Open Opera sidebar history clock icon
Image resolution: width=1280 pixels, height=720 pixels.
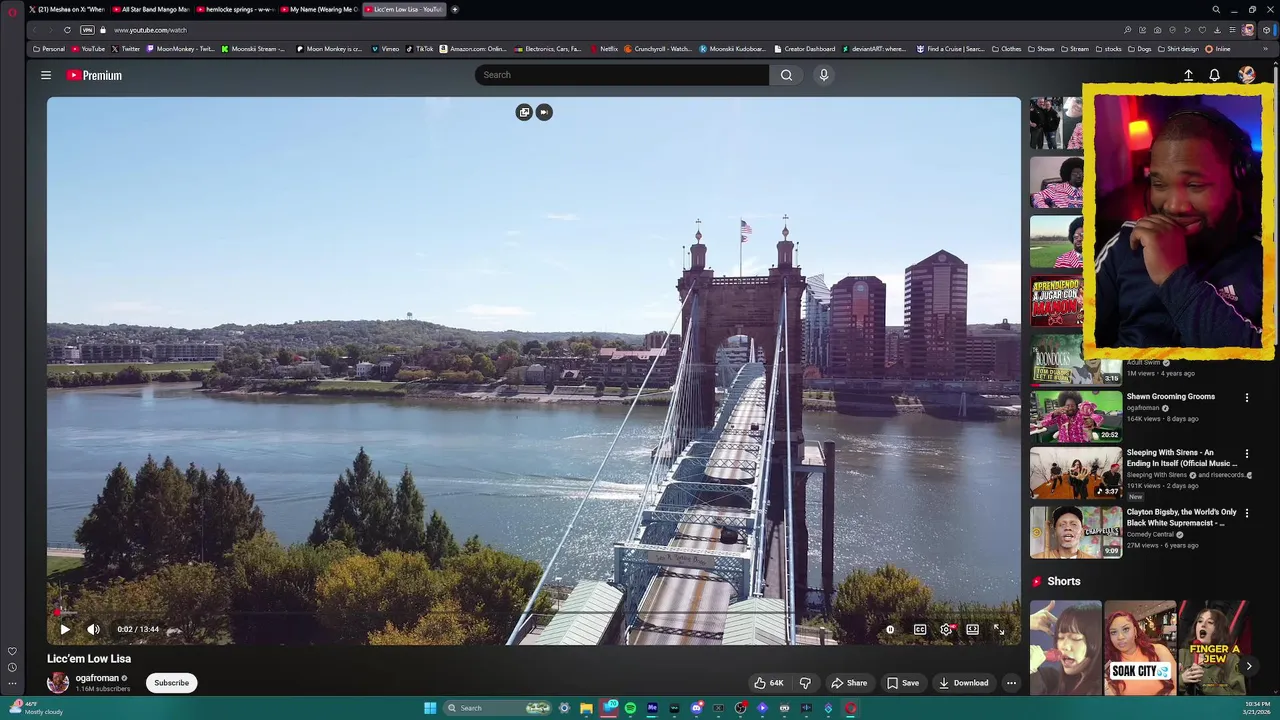[12, 667]
